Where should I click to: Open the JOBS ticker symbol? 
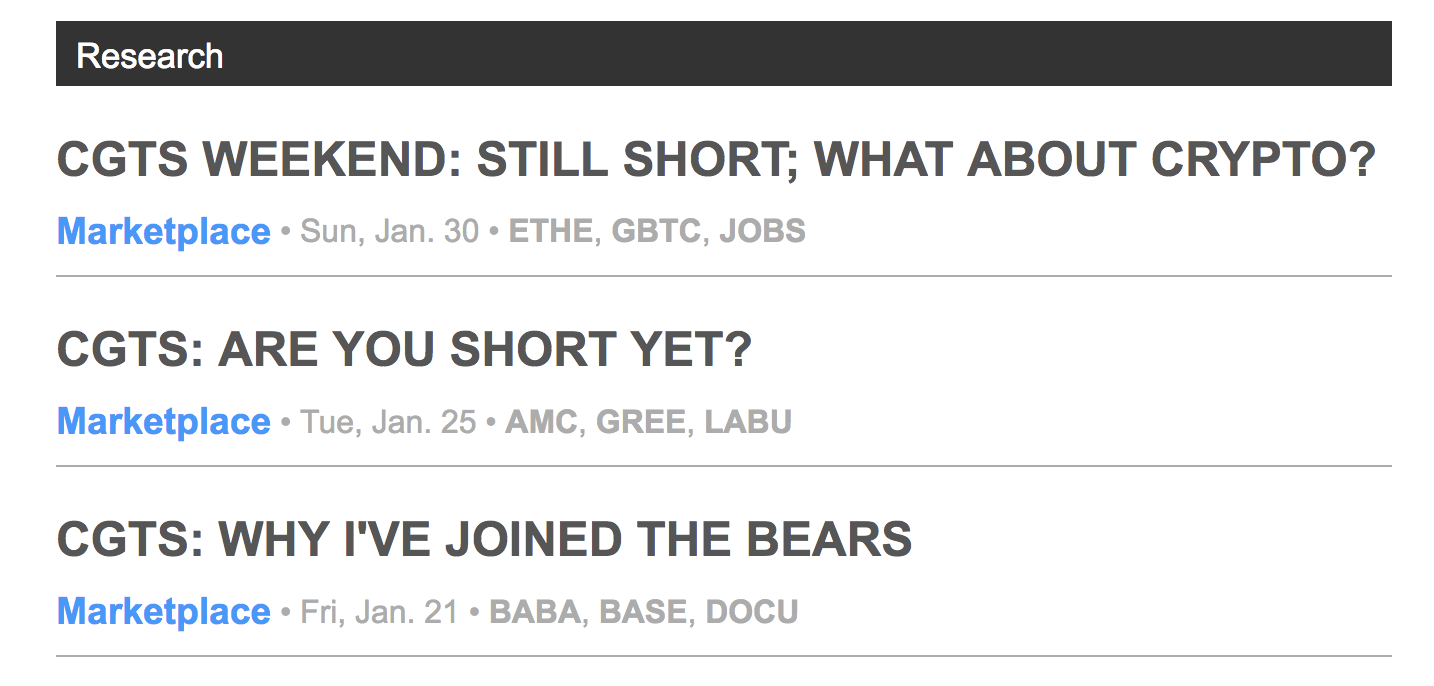coord(762,232)
